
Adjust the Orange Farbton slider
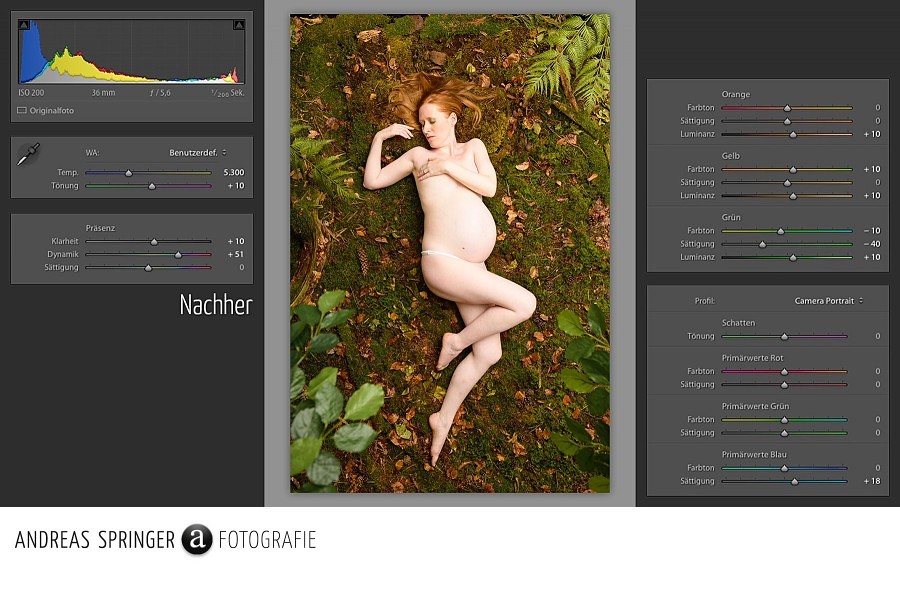pos(788,108)
